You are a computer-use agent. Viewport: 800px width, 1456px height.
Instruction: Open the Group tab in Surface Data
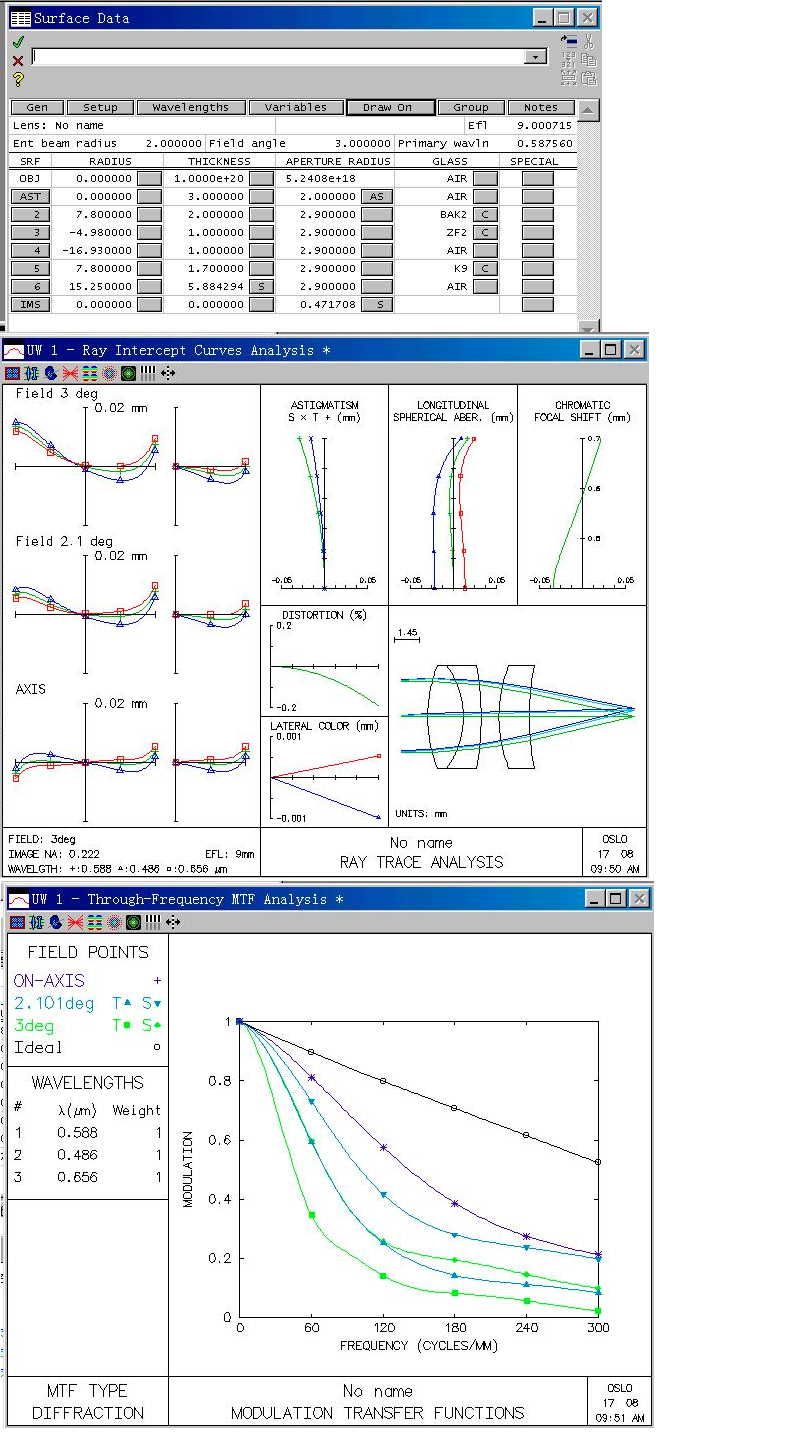click(471, 107)
